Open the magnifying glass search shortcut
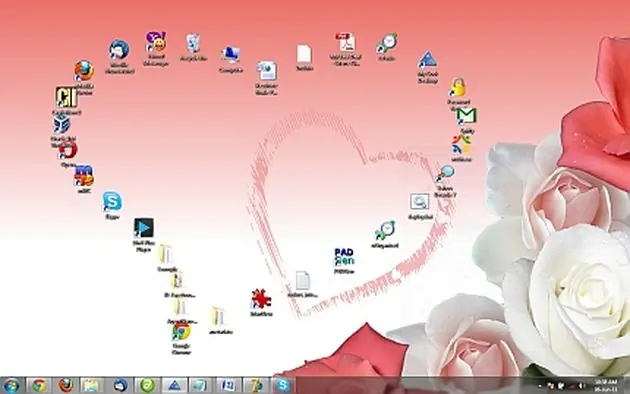This screenshot has height=394, width=630. (445, 174)
